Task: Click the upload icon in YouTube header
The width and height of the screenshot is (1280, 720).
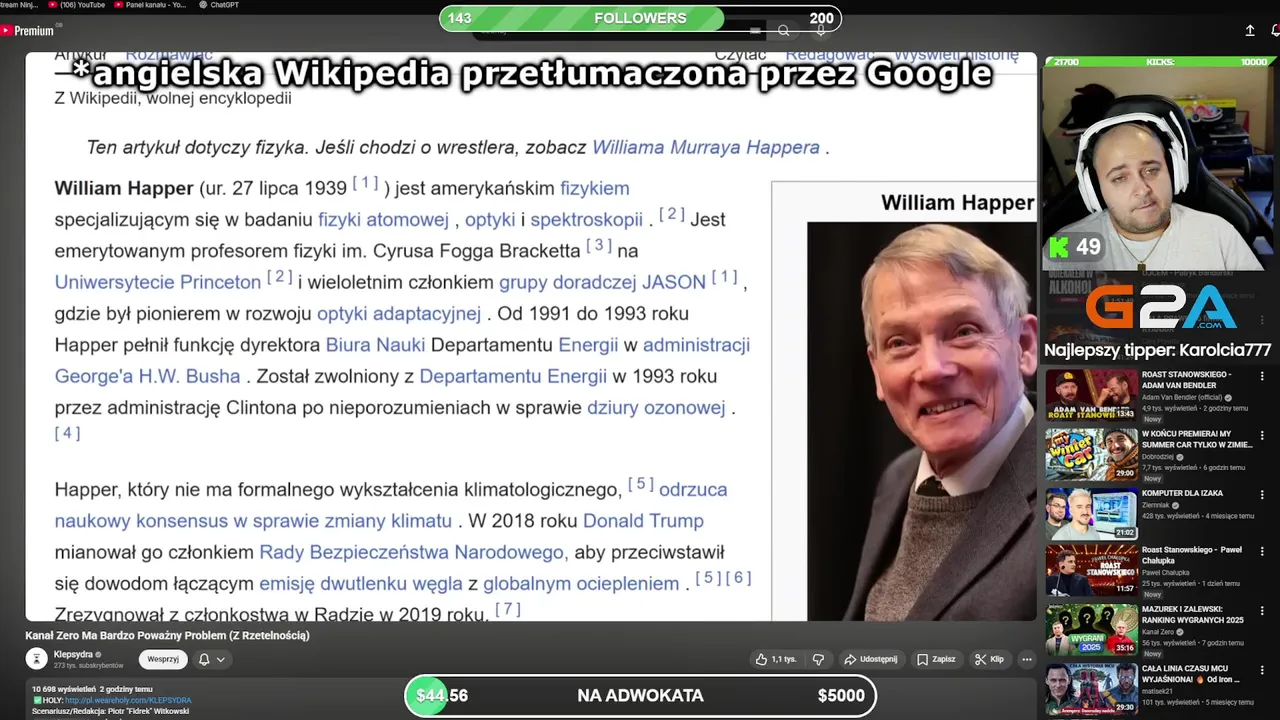Action: click(1250, 31)
